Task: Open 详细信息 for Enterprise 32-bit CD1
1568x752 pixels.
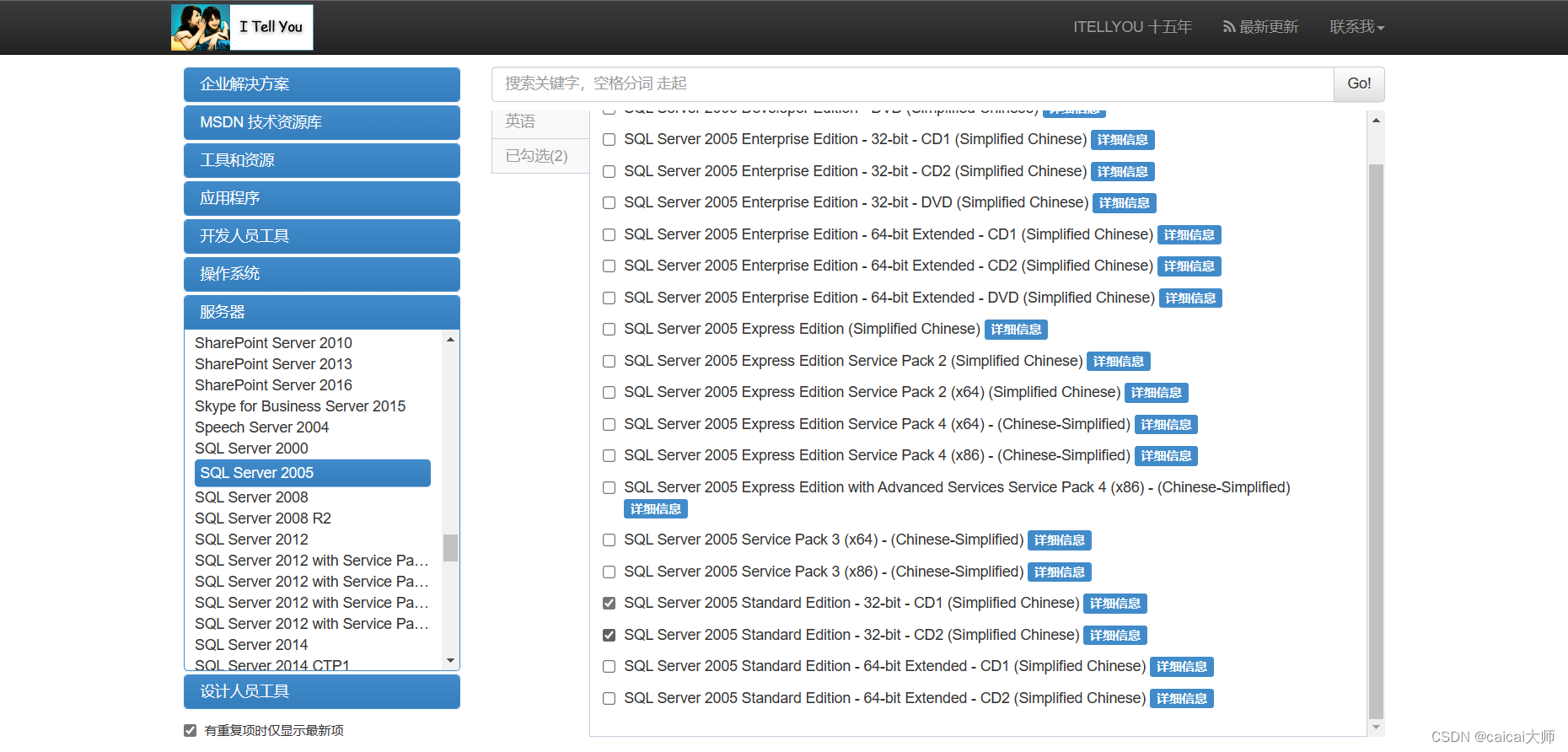Action: (x=1122, y=140)
